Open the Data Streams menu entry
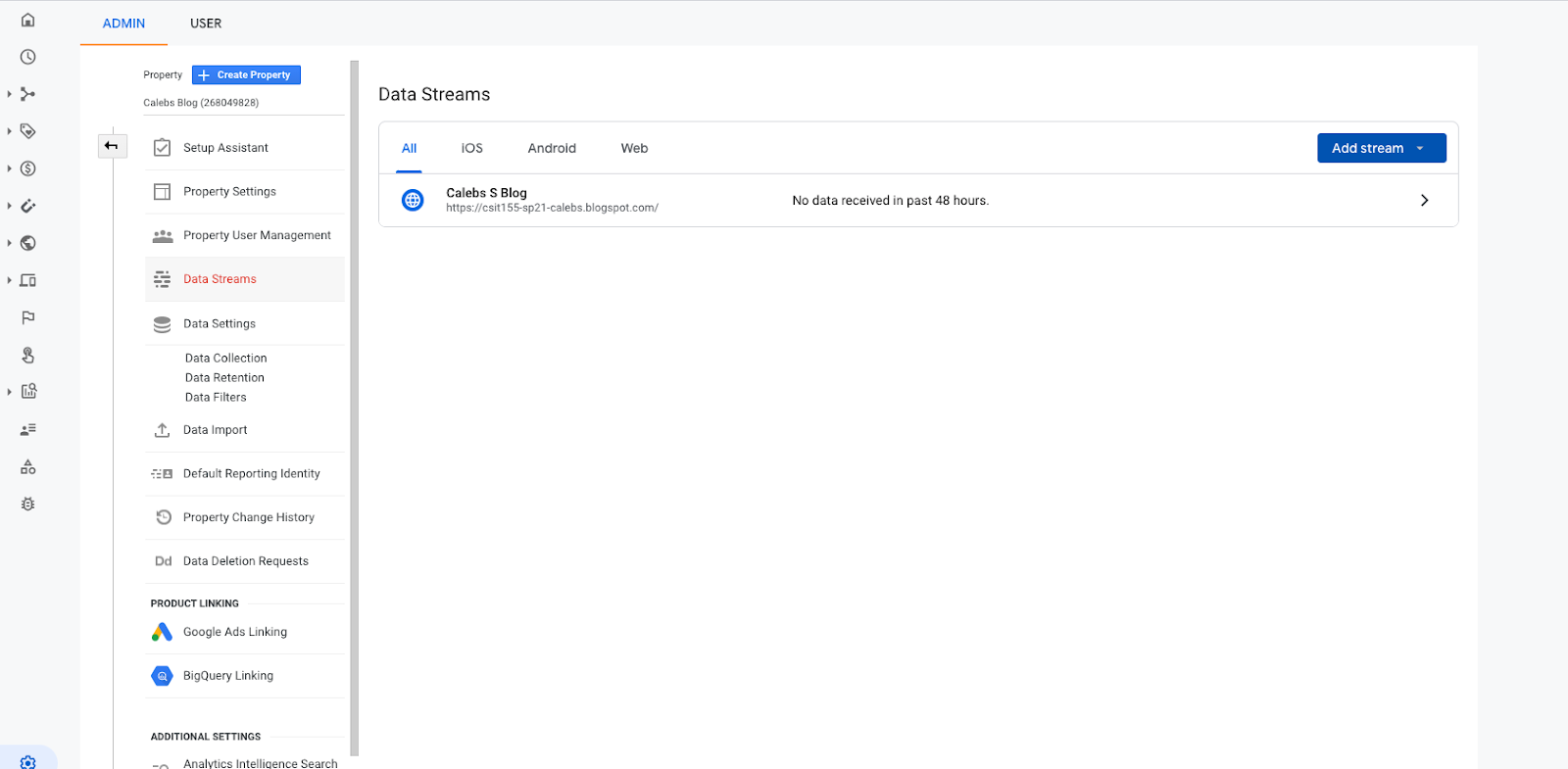The height and width of the screenshot is (769, 1568). pyautogui.click(x=245, y=279)
